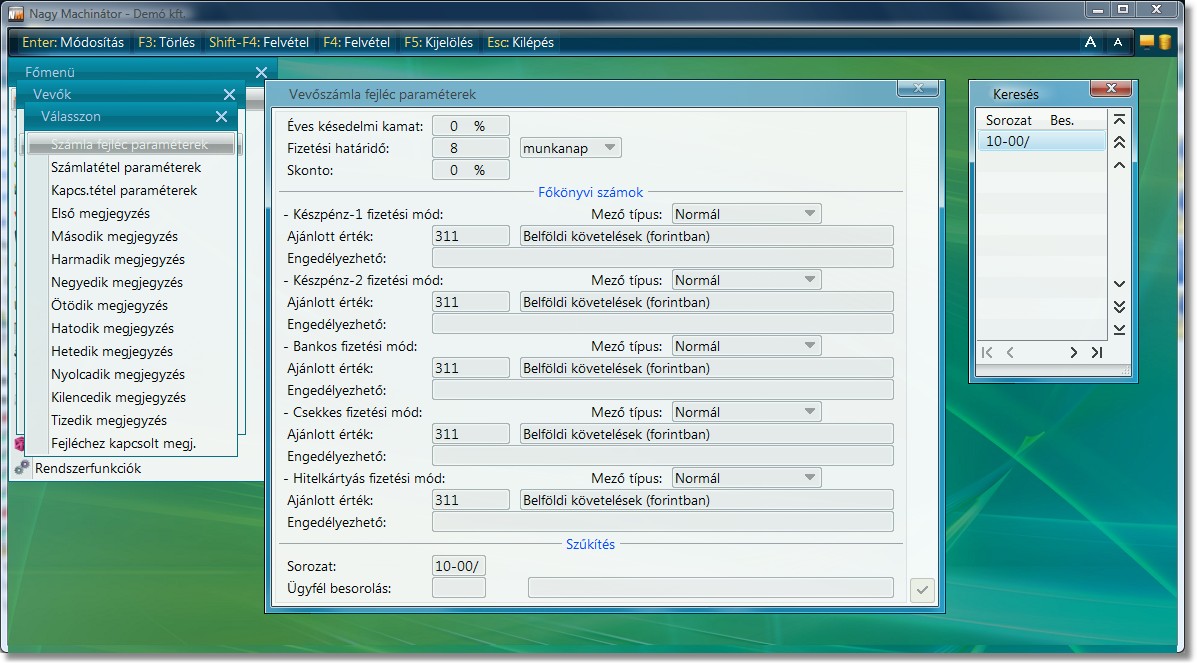
Task: Click the Éves késedelmi kamat field
Action: click(470, 126)
